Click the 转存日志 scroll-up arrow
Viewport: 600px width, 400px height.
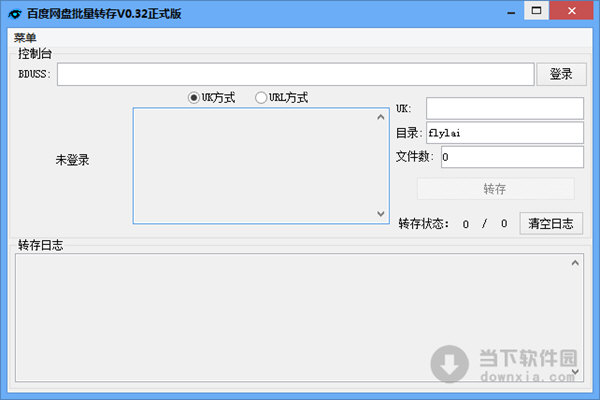point(575,263)
